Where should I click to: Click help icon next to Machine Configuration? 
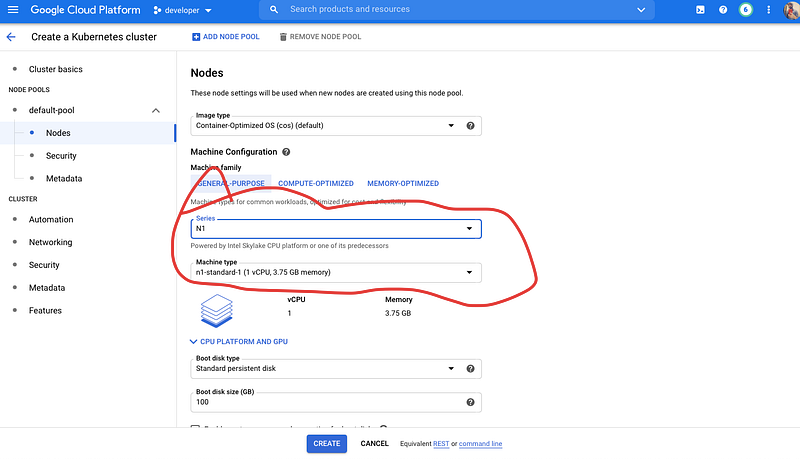pyautogui.click(x=286, y=152)
